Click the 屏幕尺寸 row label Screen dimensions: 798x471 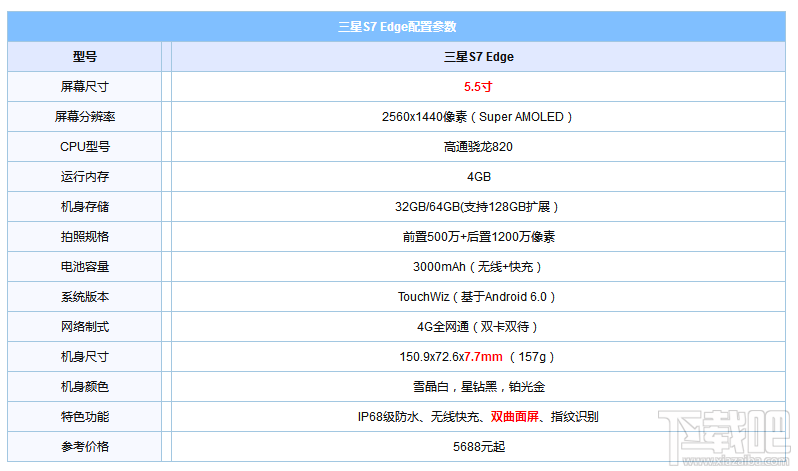[x=84, y=87]
